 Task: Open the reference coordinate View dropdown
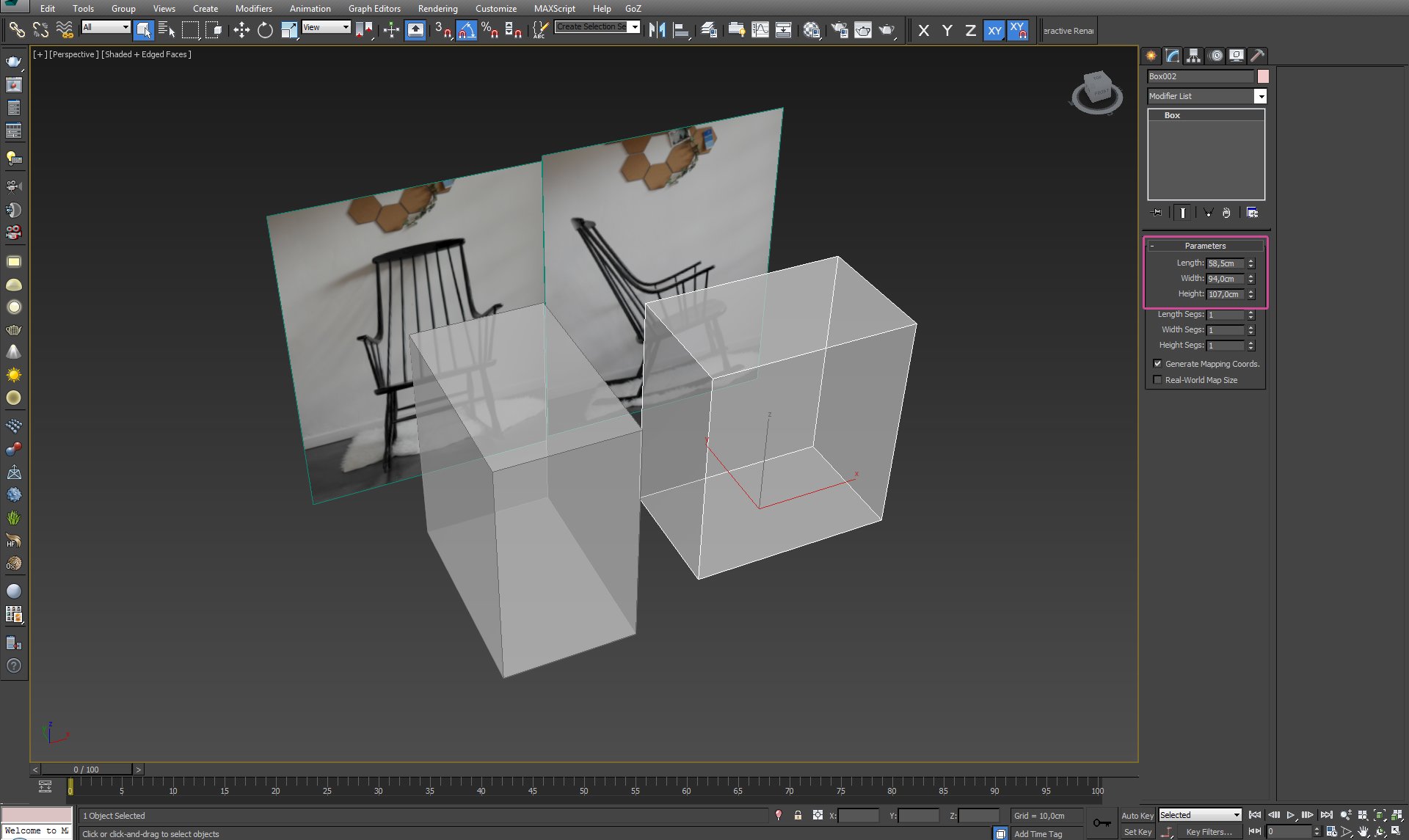pos(326,27)
